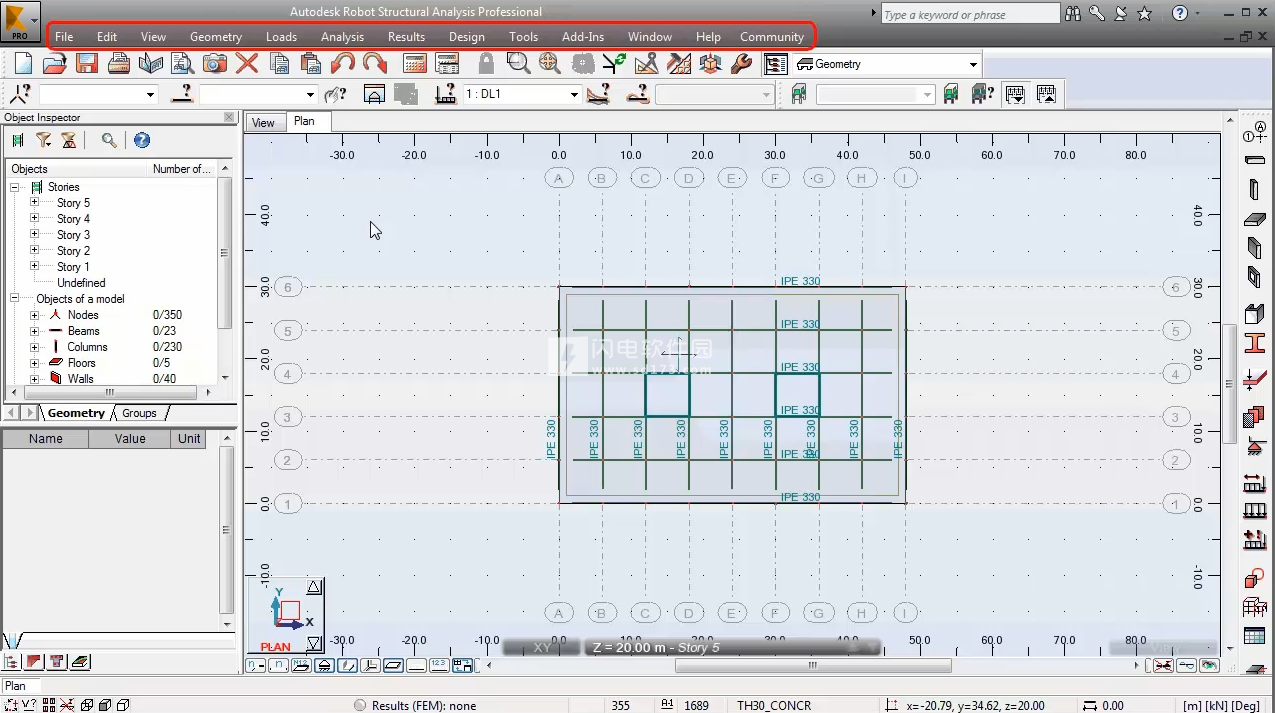Screen dimensions: 1275x713
Task: Click blue help icon in Object Inspector
Action: 142,141
